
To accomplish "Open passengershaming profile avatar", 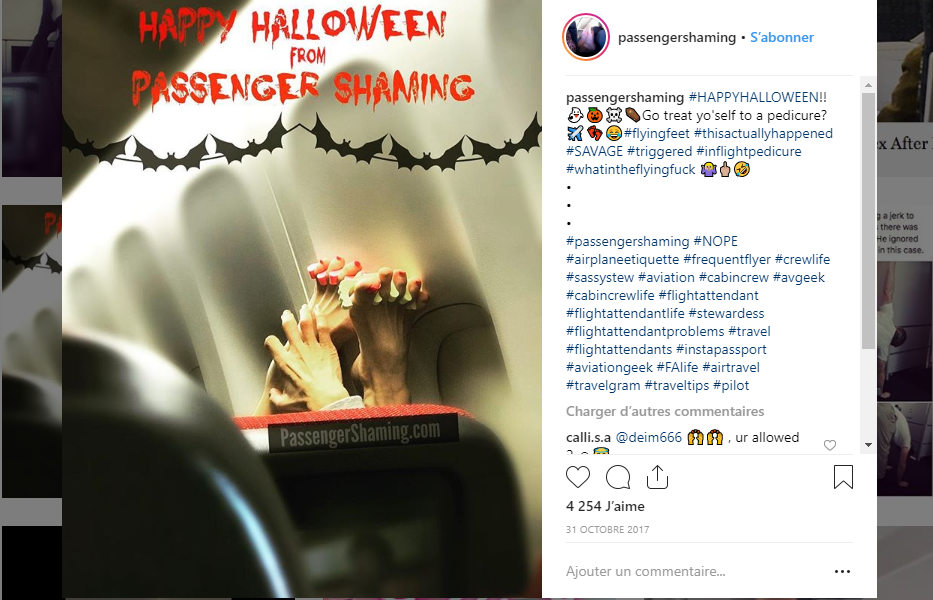I will tap(586, 38).
